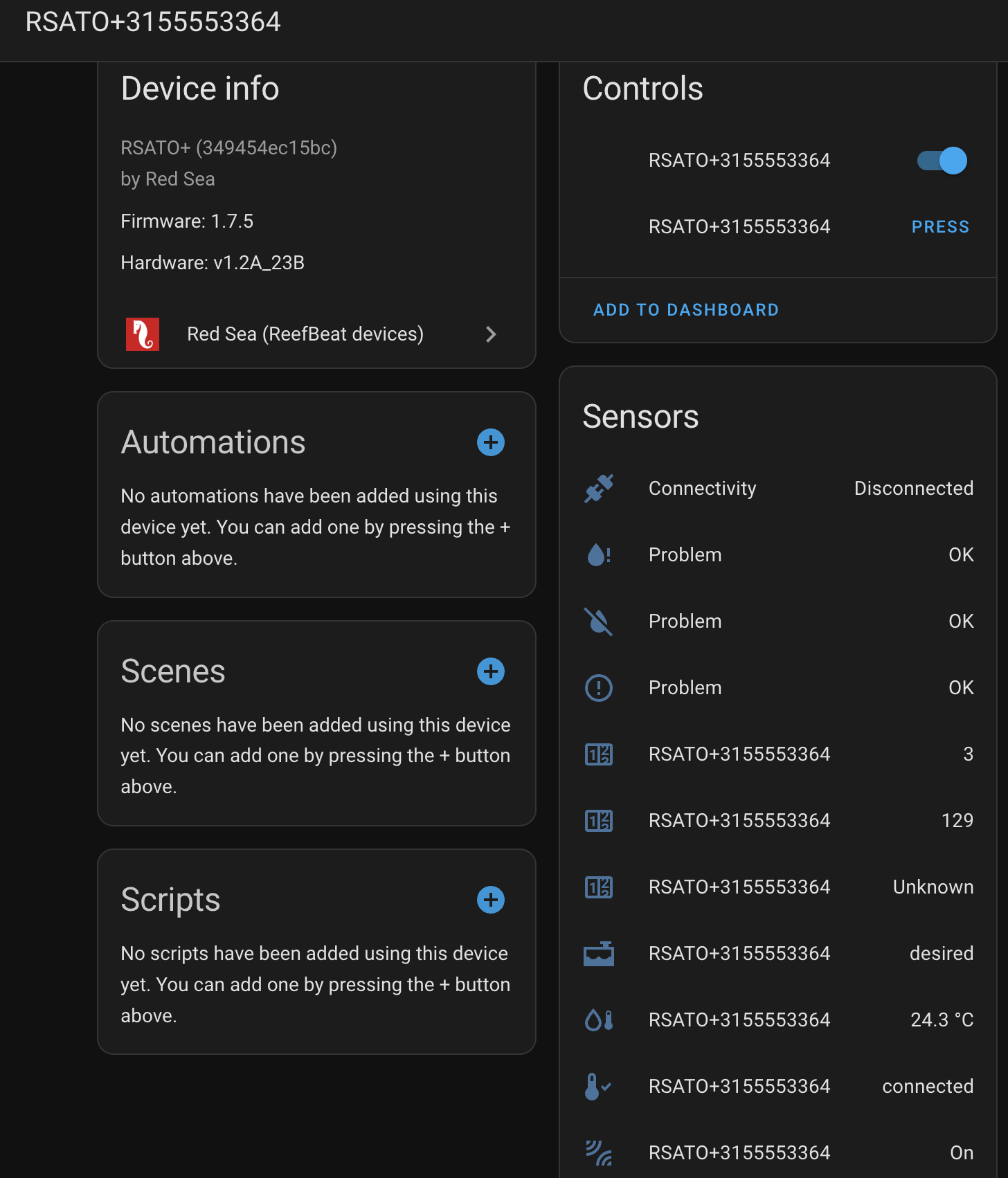This screenshot has height=1178, width=1008.
Task: Click the water tank level icon
Action: click(x=599, y=954)
